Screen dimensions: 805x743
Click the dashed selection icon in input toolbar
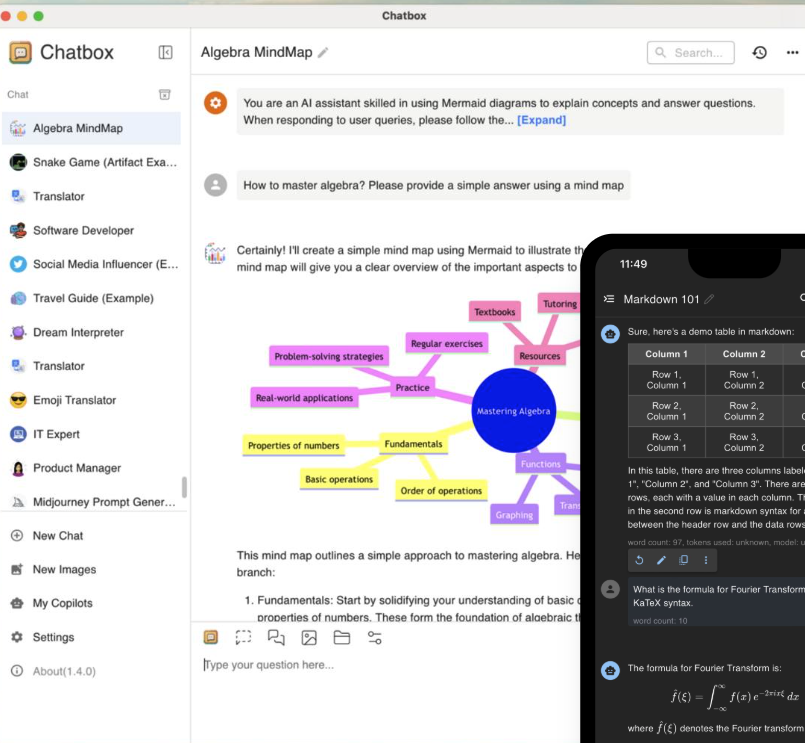[243, 637]
